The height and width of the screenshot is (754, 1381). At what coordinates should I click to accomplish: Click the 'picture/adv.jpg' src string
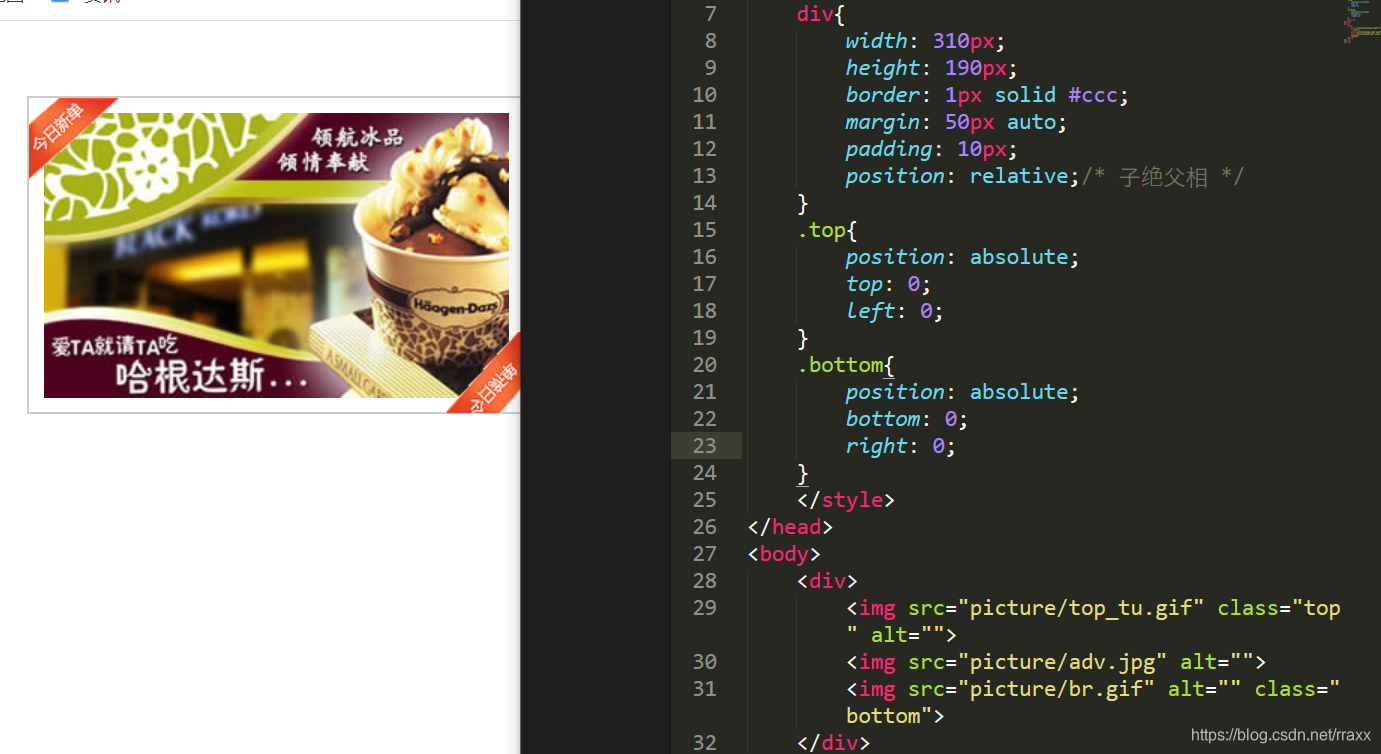[x=1064, y=662]
